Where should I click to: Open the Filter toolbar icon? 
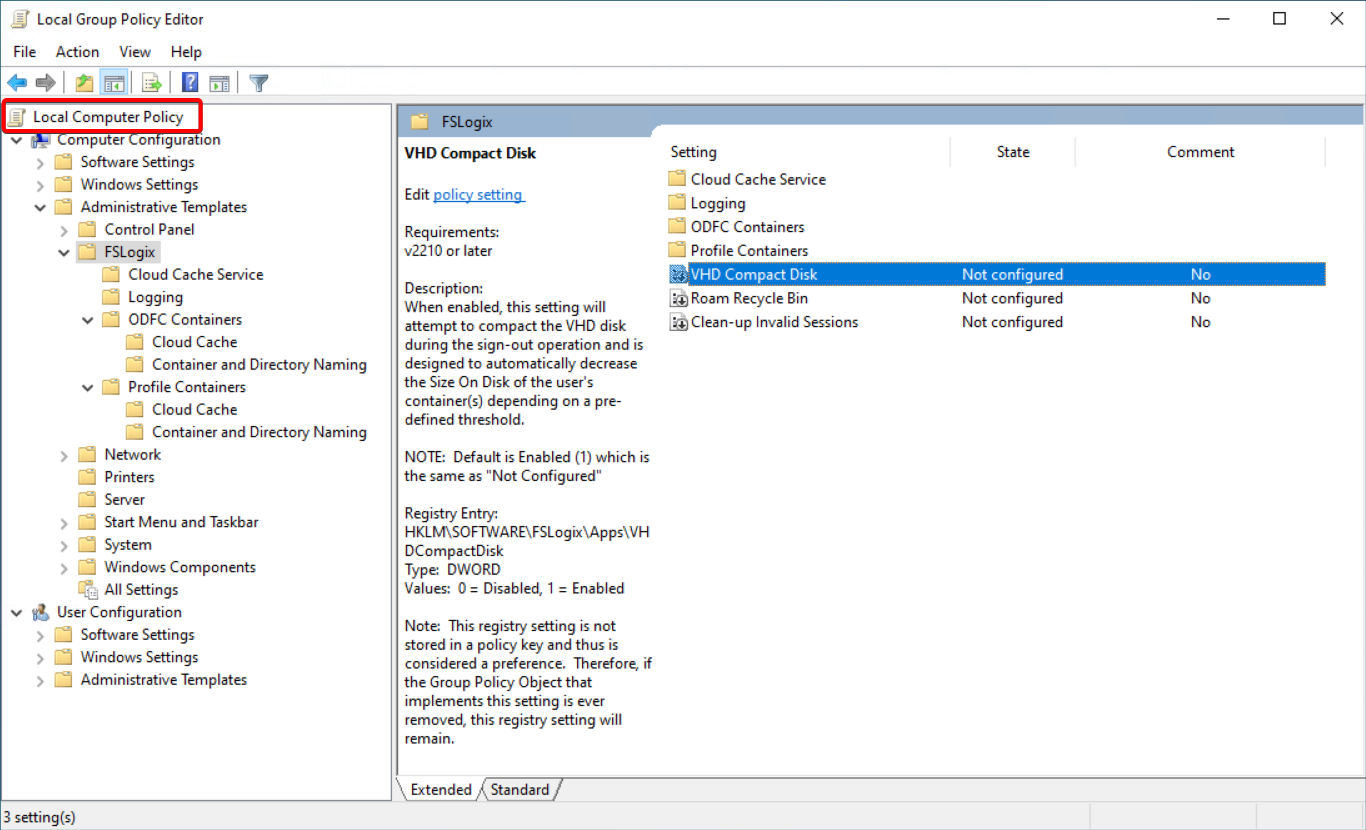pyautogui.click(x=258, y=82)
